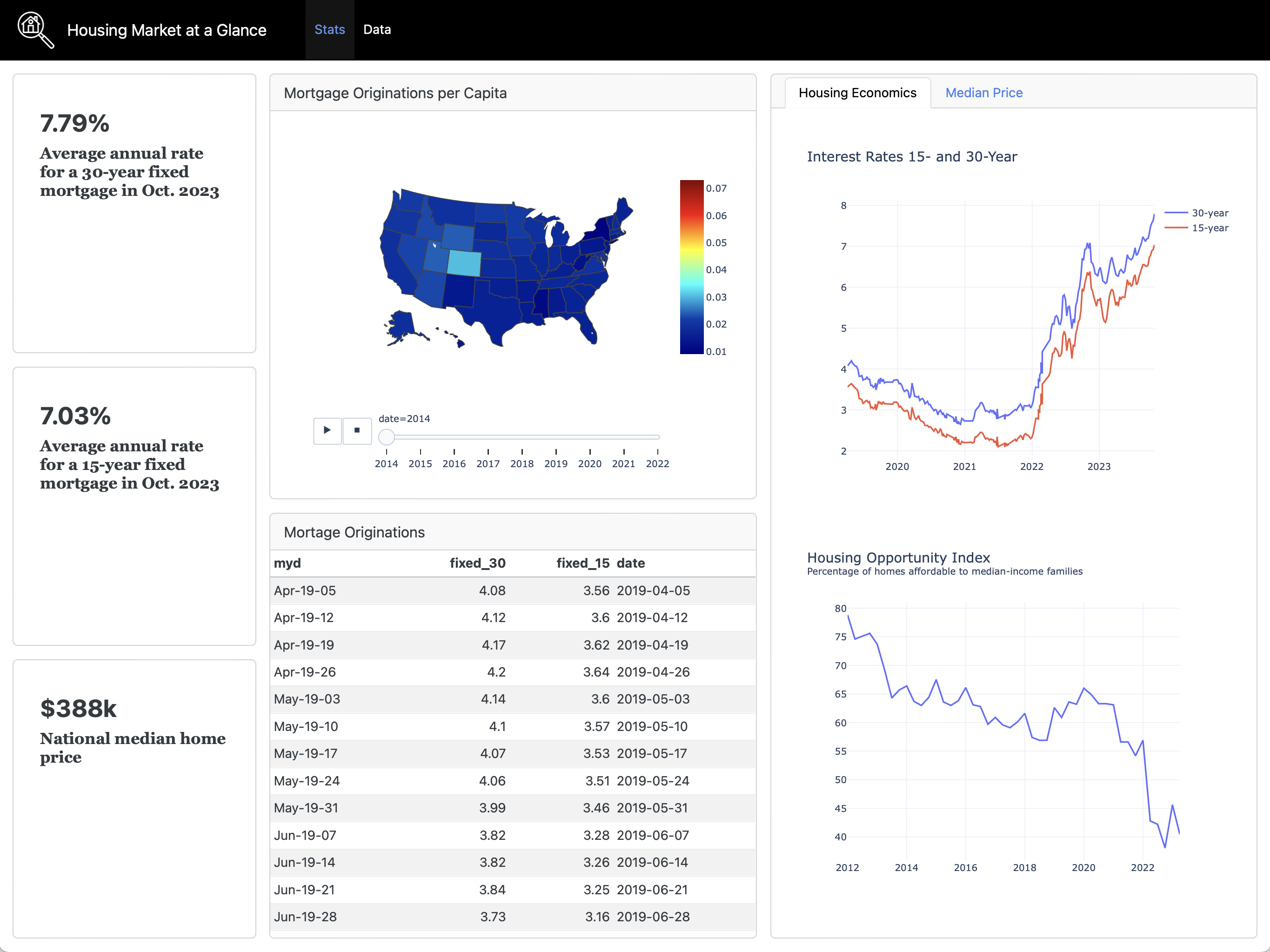Click the Housing Market at a Glance title
Viewport: 1270px width, 952px height.
167,30
